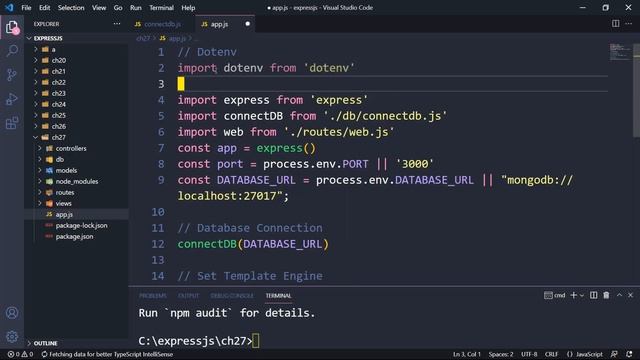This screenshot has width=640, height=360.
Task: Open the View menu
Action: pos(99,8)
